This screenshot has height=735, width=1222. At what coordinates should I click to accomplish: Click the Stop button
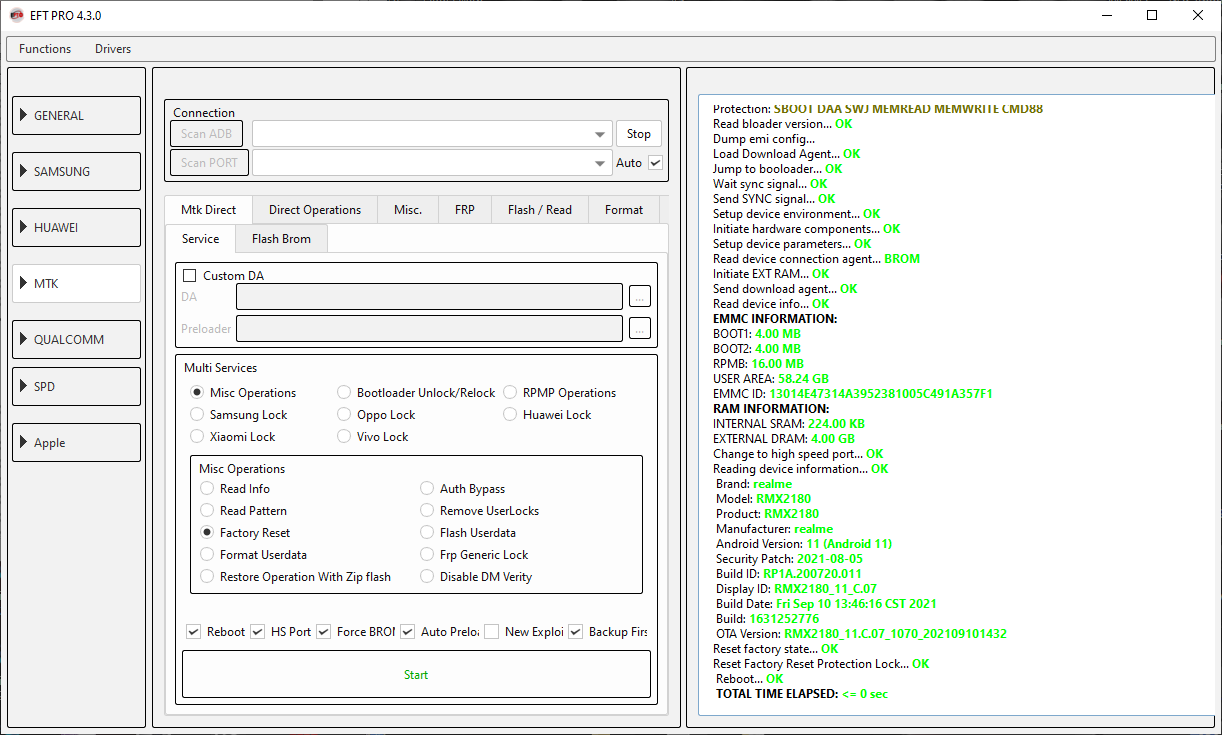[x=639, y=134]
